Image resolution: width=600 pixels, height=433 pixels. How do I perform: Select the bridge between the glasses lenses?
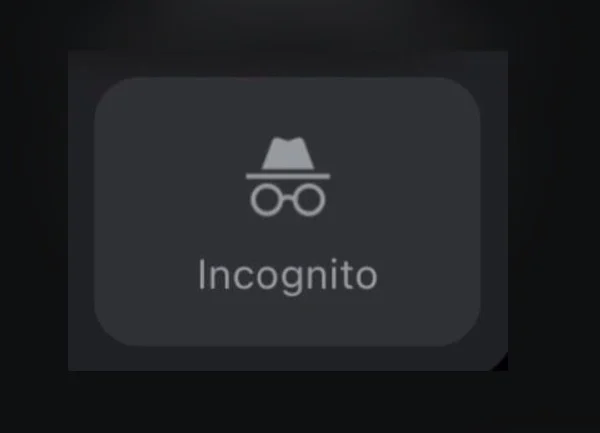click(288, 197)
